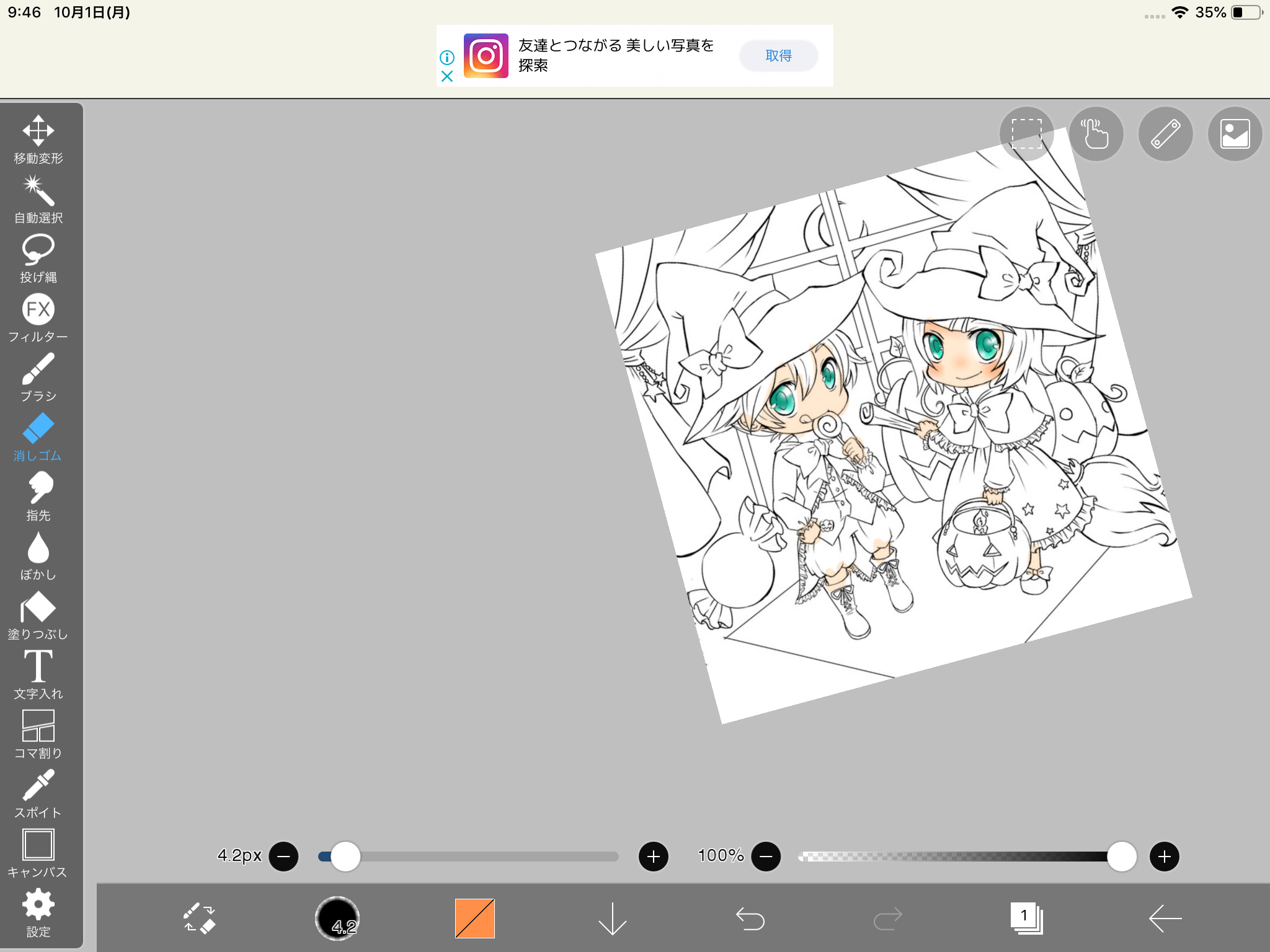Toggle the stabilizer hand icon

1096,133
